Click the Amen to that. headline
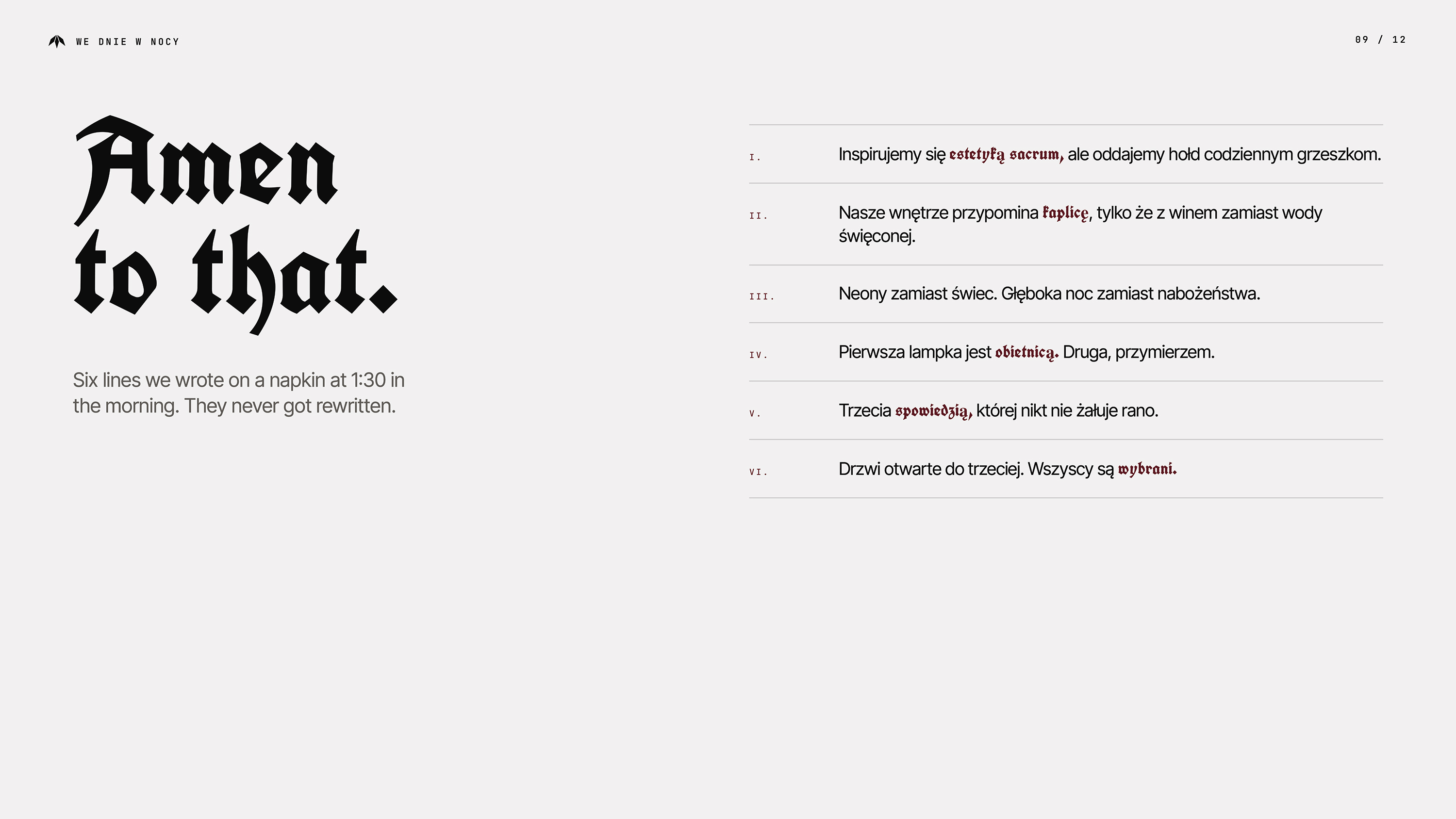Screen dimensions: 1456x819 [x=236, y=225]
